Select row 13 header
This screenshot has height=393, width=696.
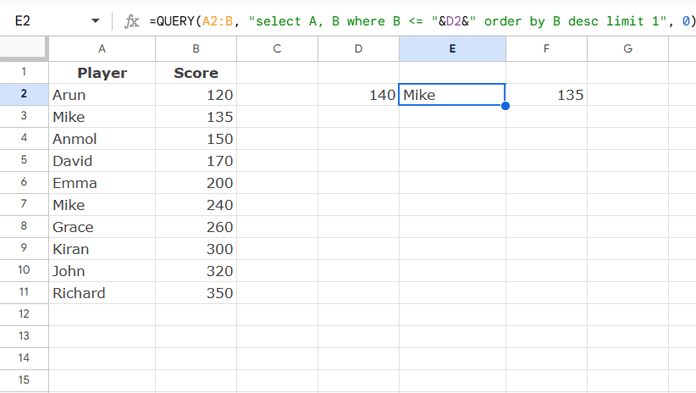24,337
